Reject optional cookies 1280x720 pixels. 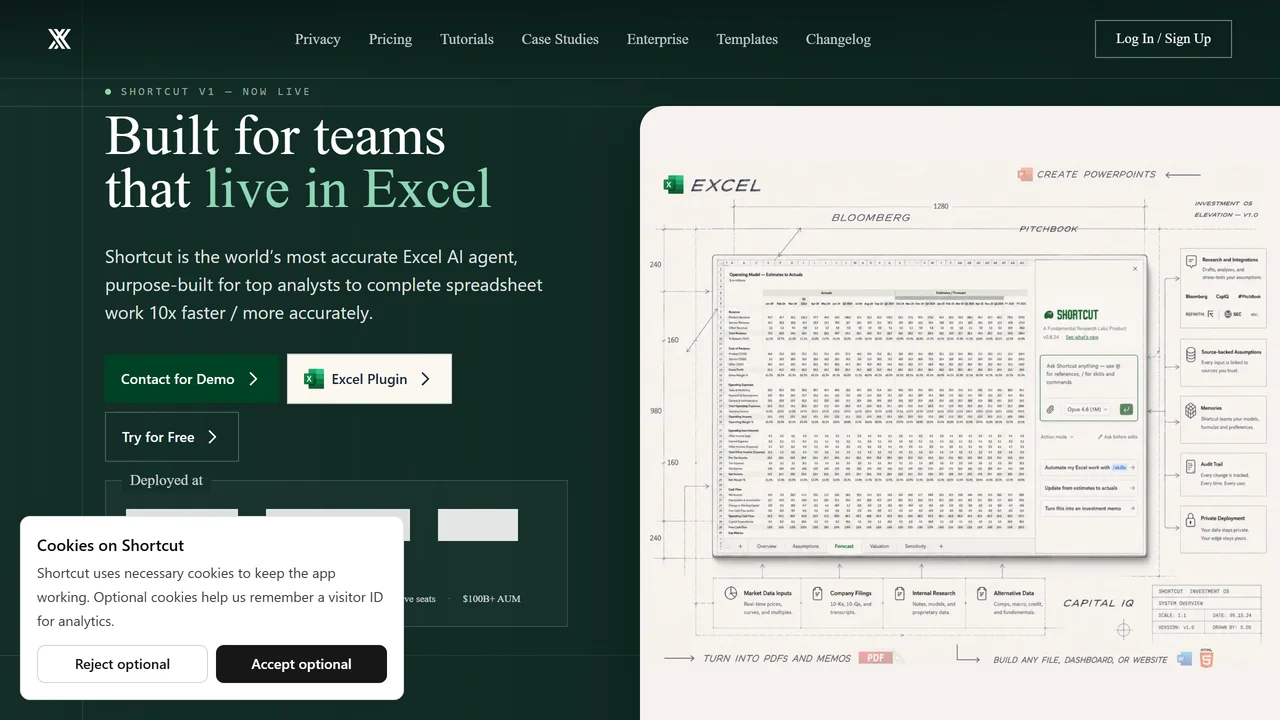pos(122,664)
